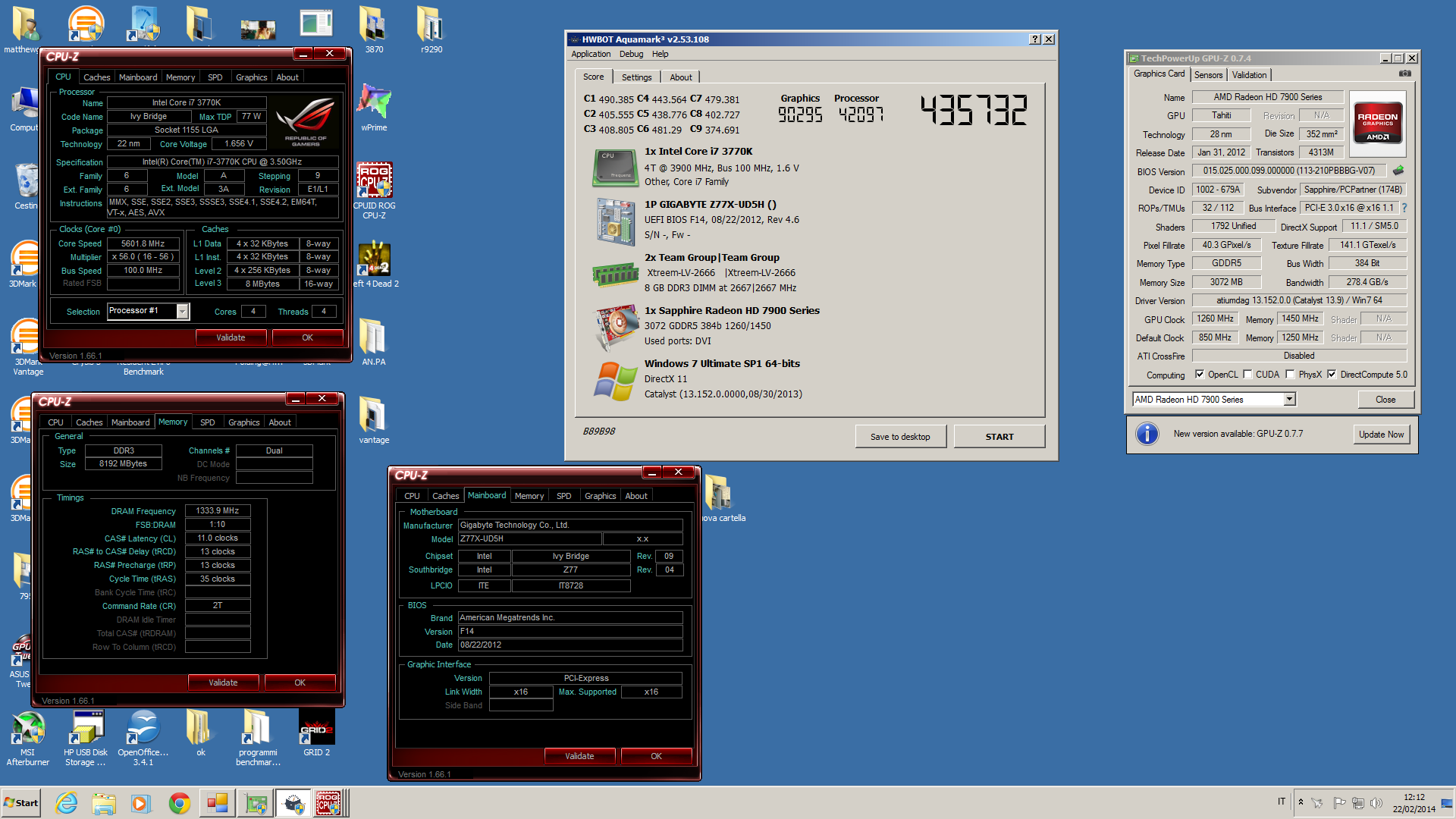This screenshot has height=819, width=1456.
Task: Click the Aquamark help question mark button
Action: click(1035, 39)
